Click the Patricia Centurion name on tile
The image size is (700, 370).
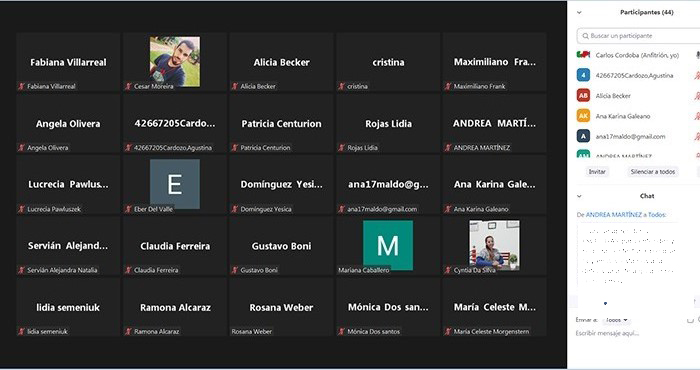click(x=281, y=124)
